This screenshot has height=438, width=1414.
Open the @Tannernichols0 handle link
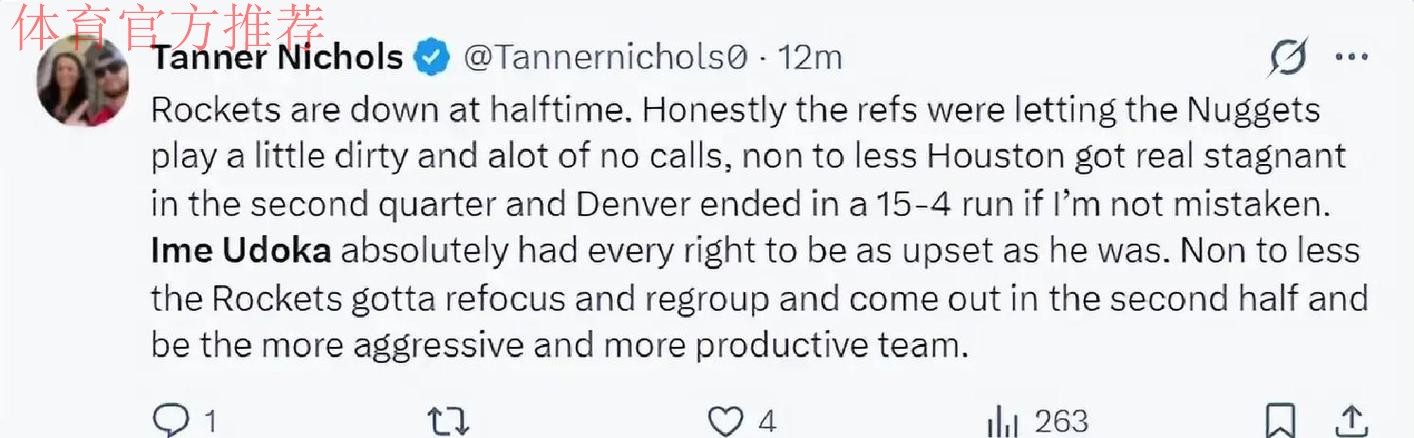point(605,58)
